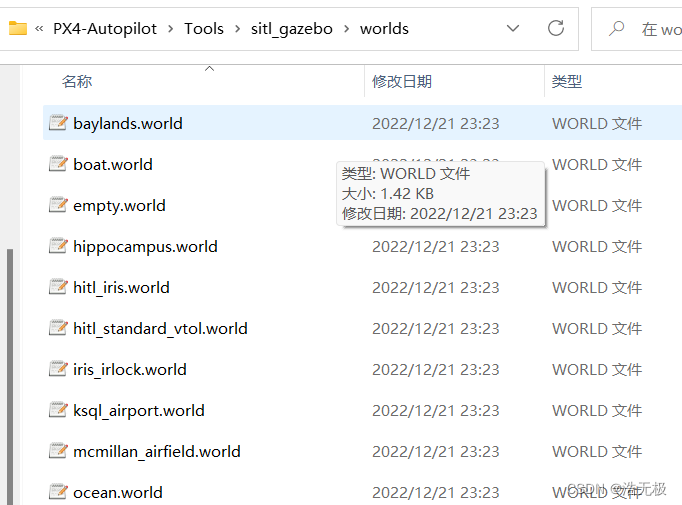
Task: Click the hippocampus.world file icon
Action: pyautogui.click(x=58, y=246)
